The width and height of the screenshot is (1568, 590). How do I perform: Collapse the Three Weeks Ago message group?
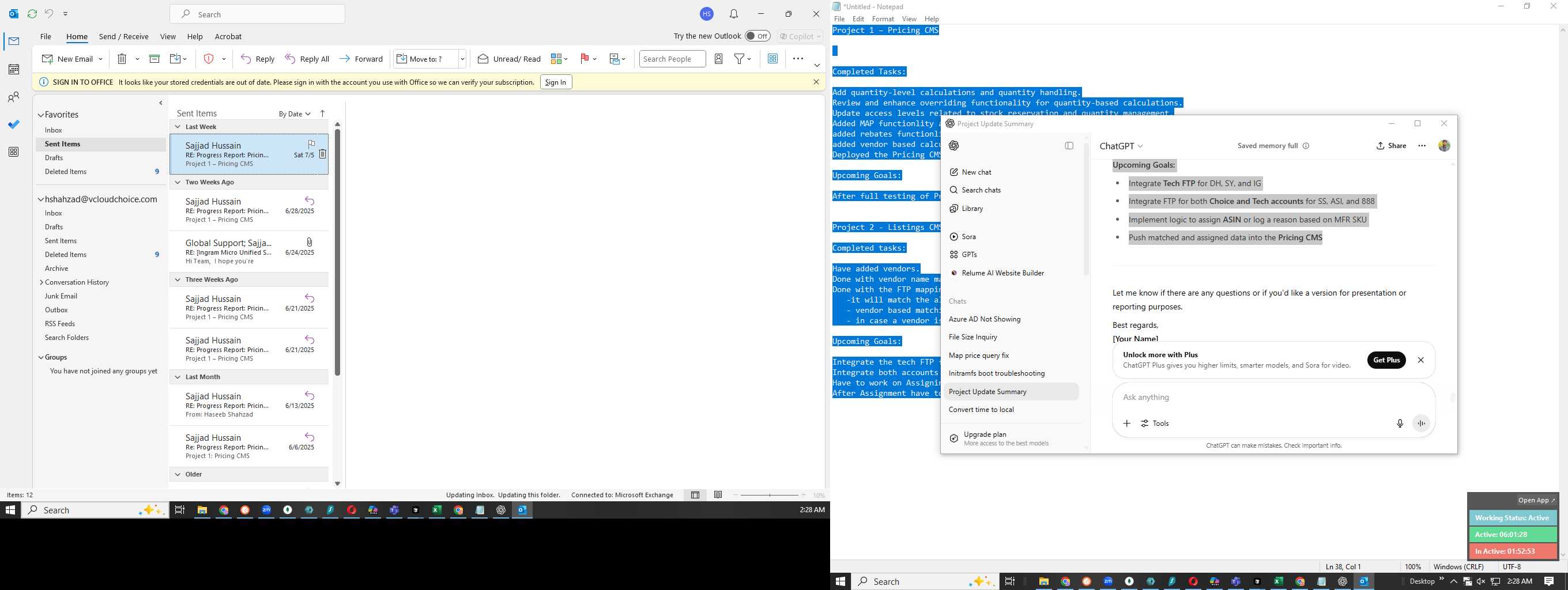click(x=178, y=280)
